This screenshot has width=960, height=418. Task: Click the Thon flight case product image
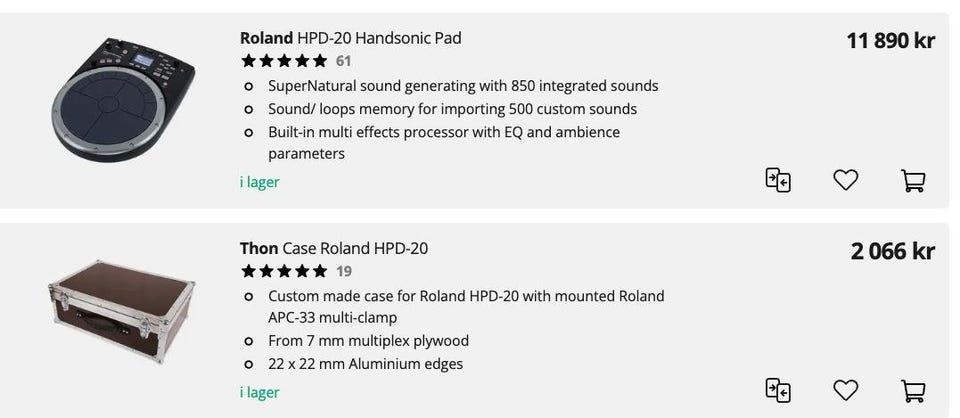121,310
